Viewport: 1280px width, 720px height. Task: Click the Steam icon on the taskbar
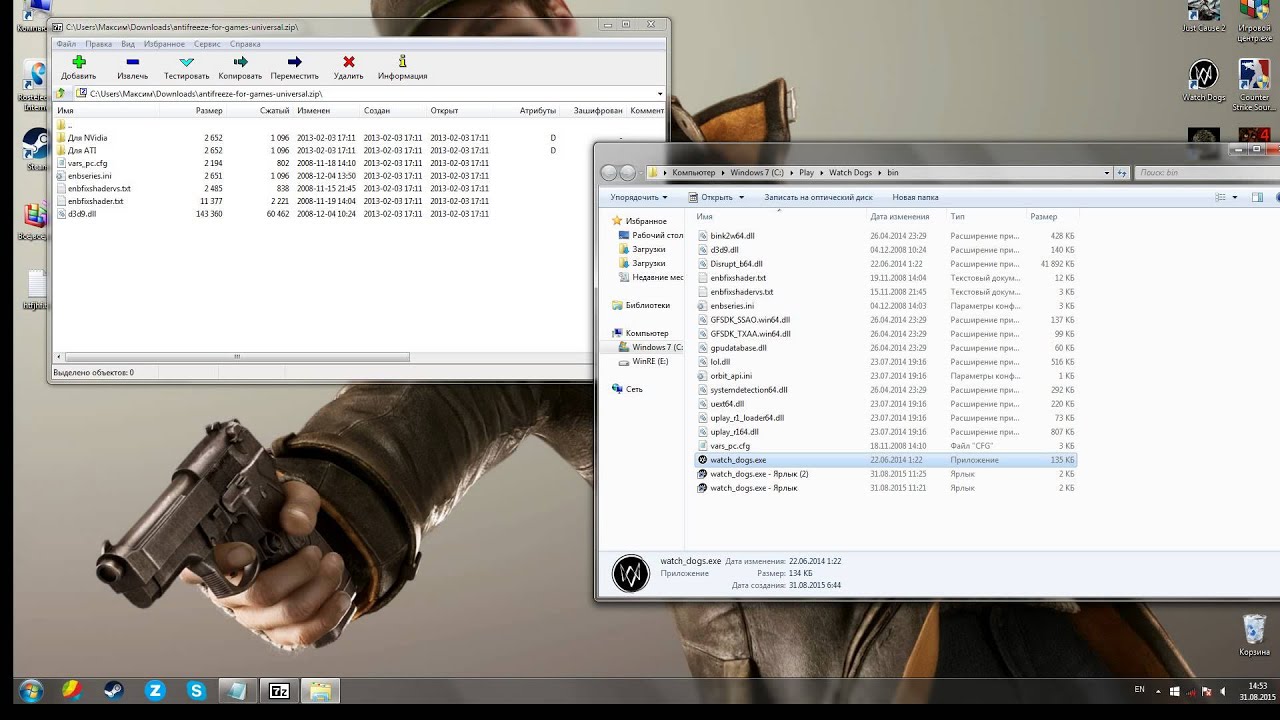(114, 690)
